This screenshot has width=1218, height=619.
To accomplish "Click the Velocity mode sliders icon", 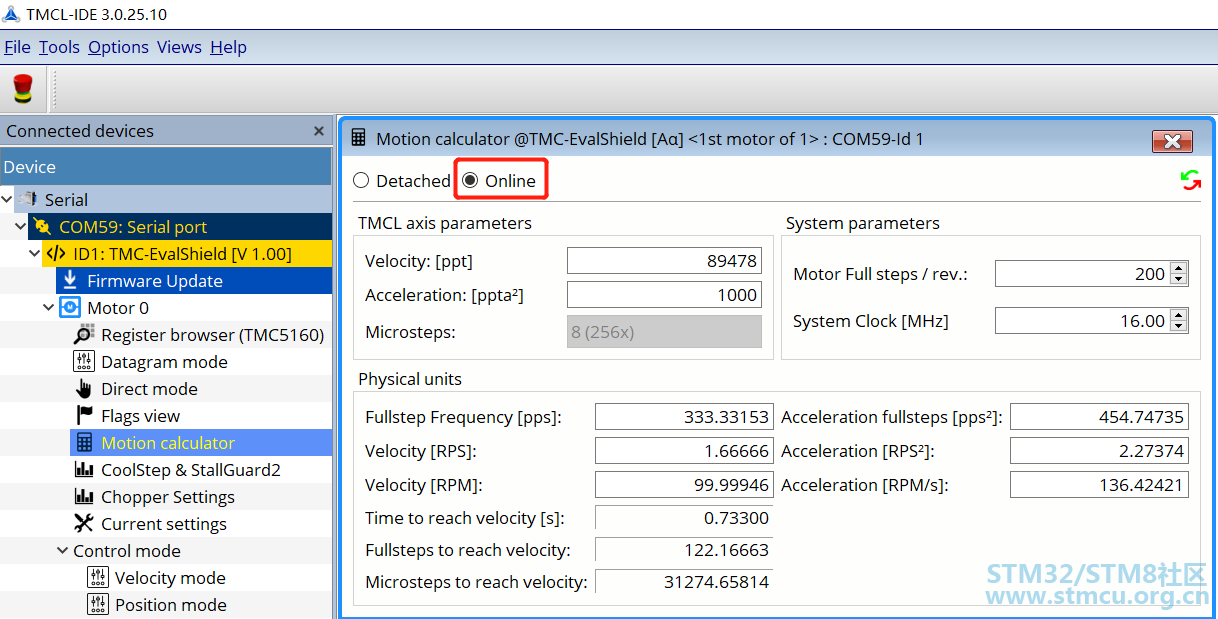I will [x=98, y=578].
